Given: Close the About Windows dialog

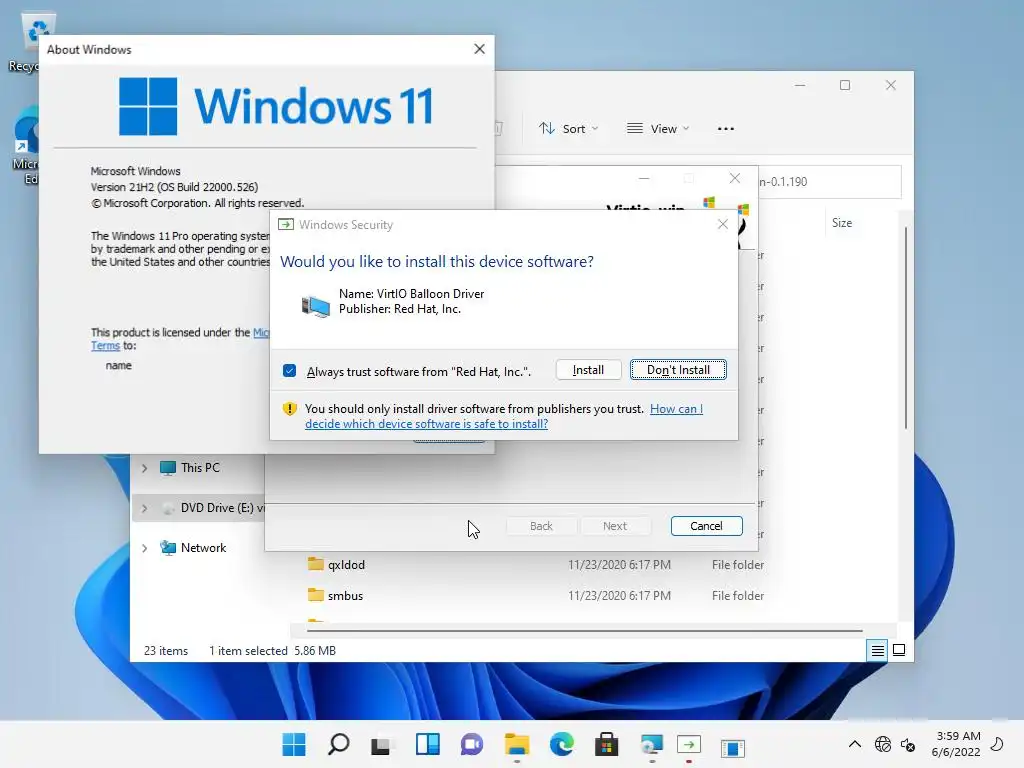Looking at the screenshot, I should pos(479,49).
